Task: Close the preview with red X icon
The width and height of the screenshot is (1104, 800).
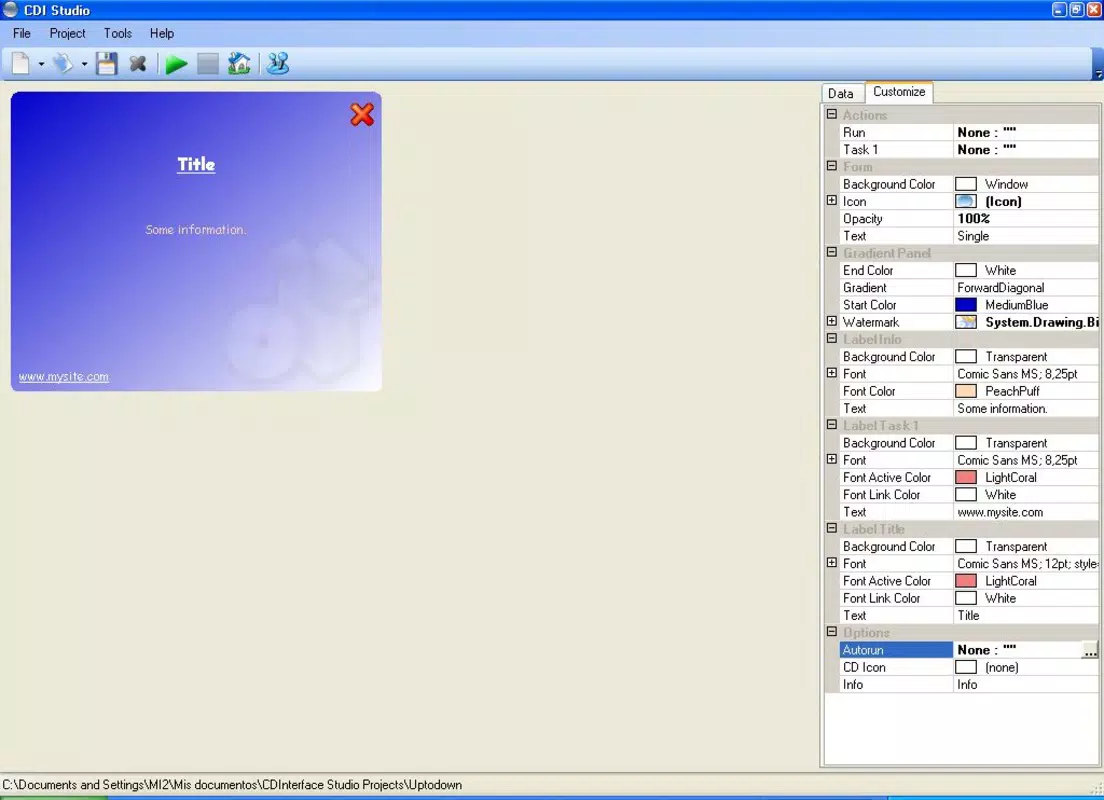Action: click(x=362, y=114)
